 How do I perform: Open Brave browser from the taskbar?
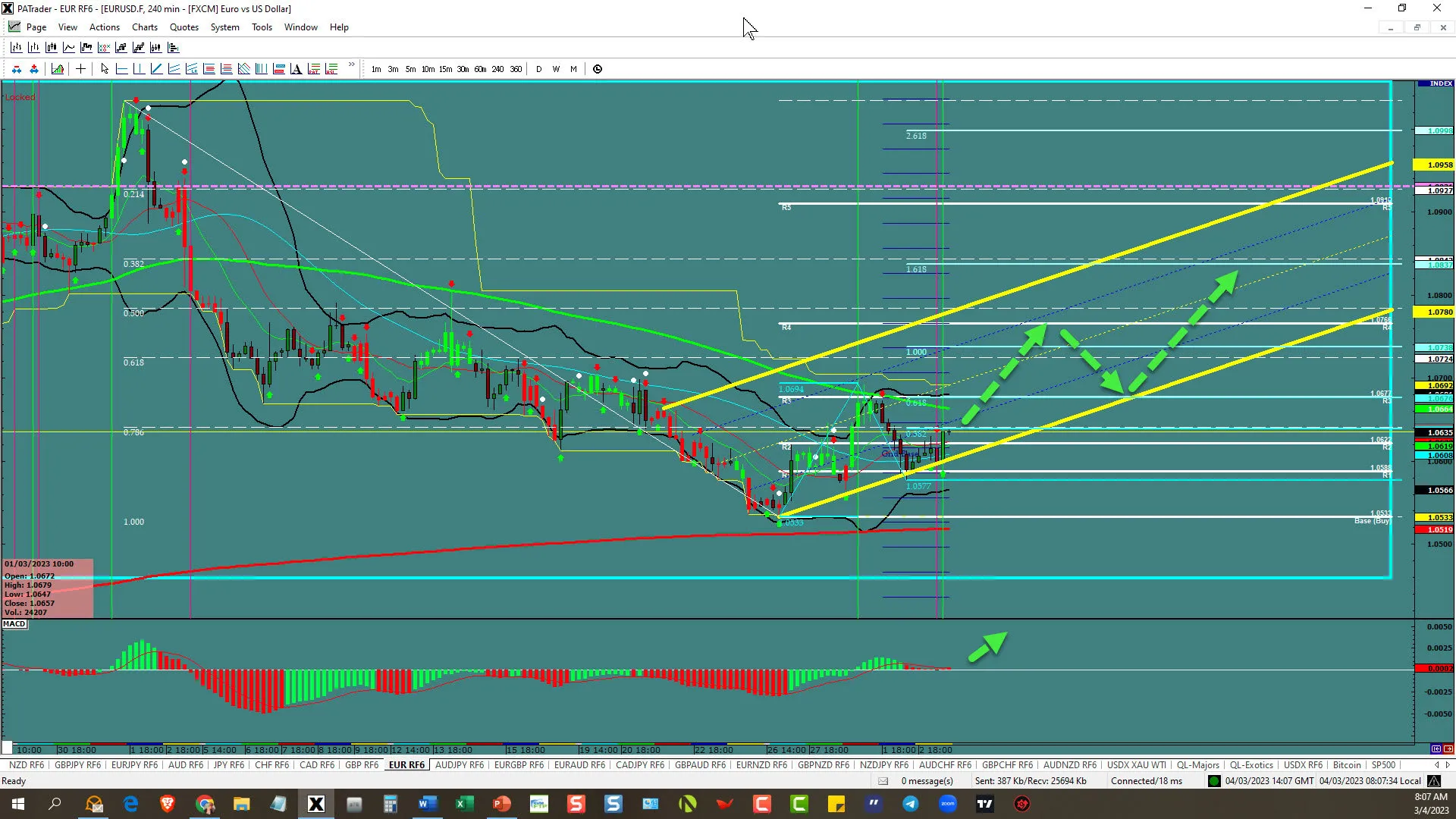coord(168,804)
